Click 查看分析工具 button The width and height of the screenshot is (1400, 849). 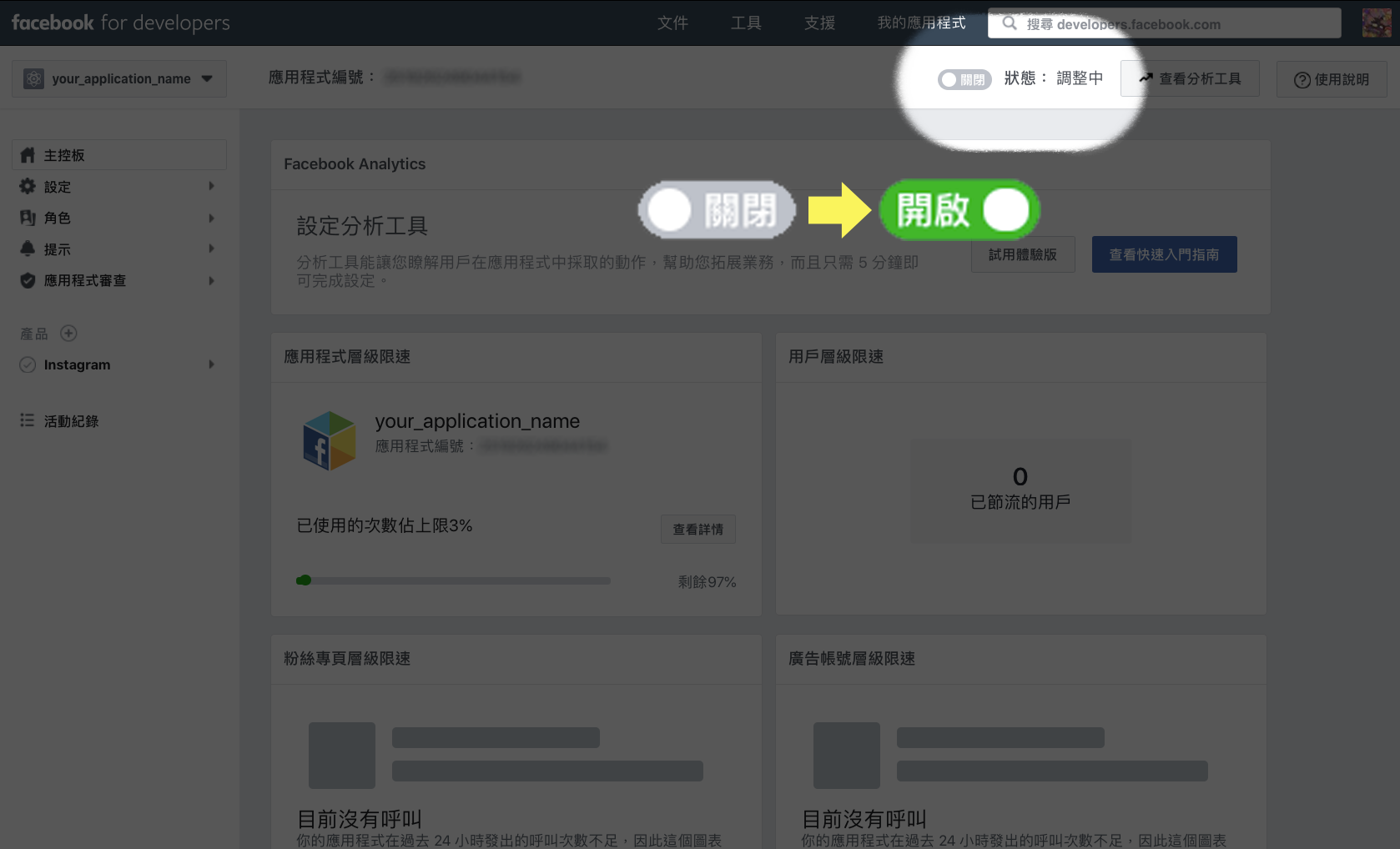pos(1190,78)
